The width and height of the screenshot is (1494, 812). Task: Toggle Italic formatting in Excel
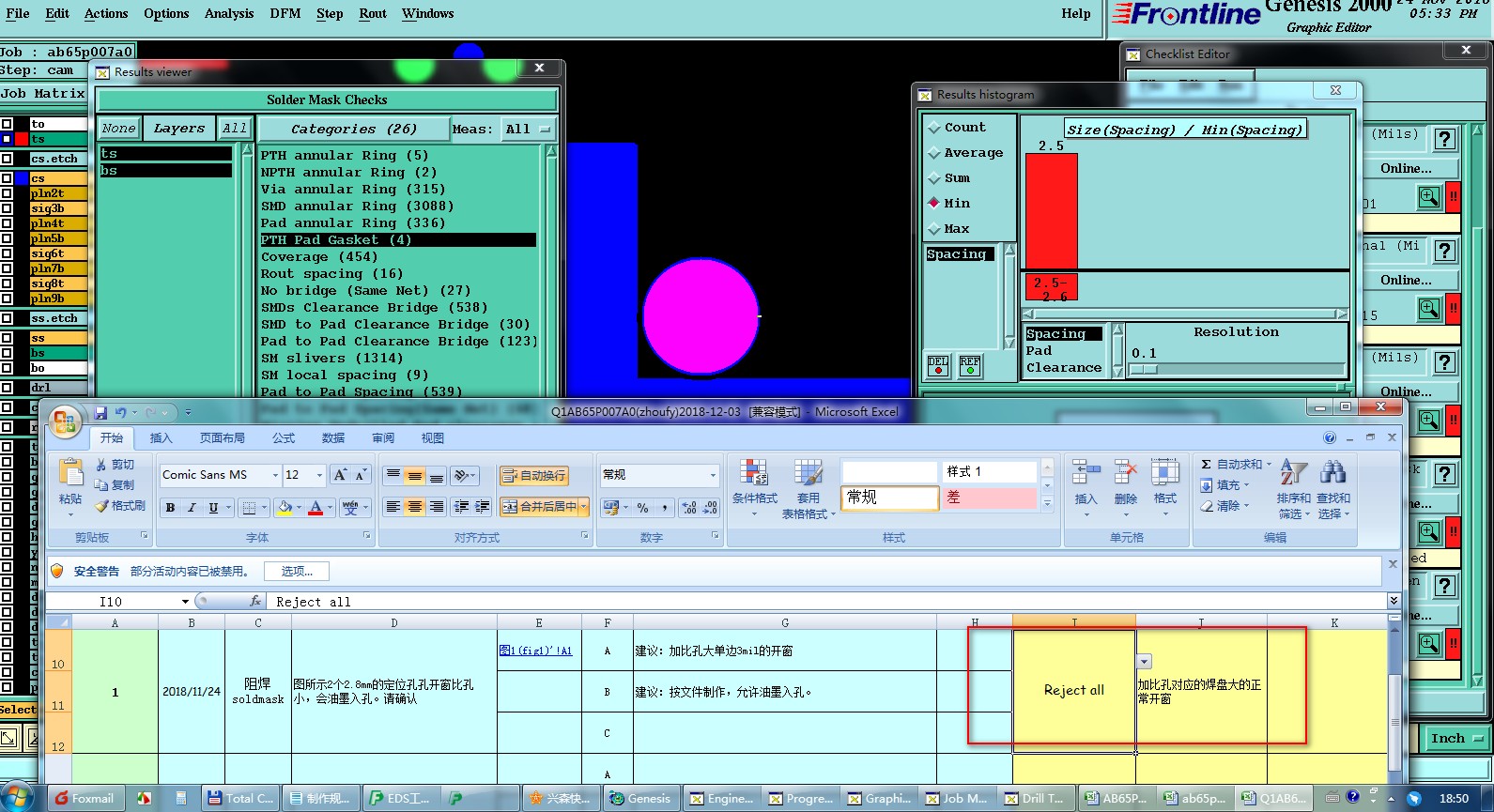(192, 508)
